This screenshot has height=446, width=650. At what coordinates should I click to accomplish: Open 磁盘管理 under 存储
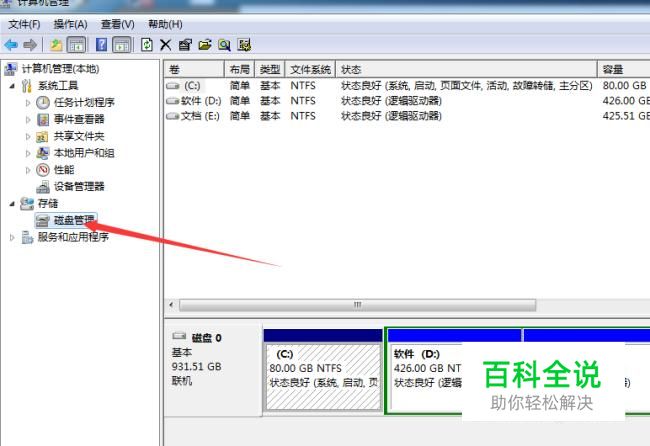pyautogui.click(x=74, y=220)
